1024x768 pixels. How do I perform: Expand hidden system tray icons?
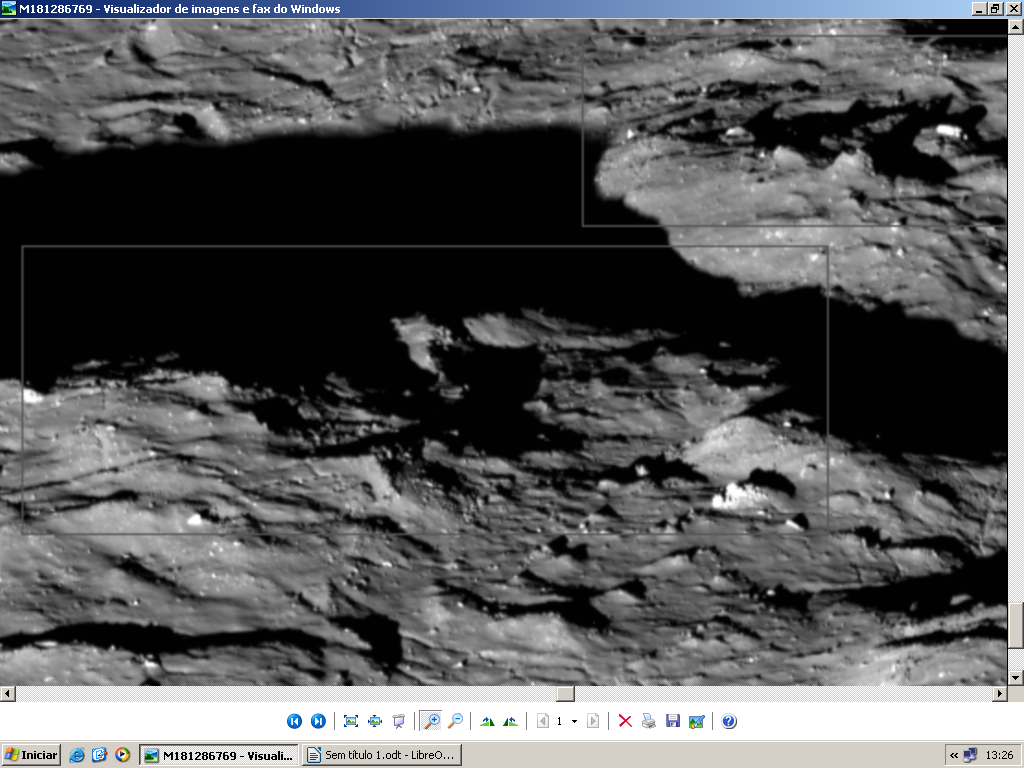[x=954, y=755]
